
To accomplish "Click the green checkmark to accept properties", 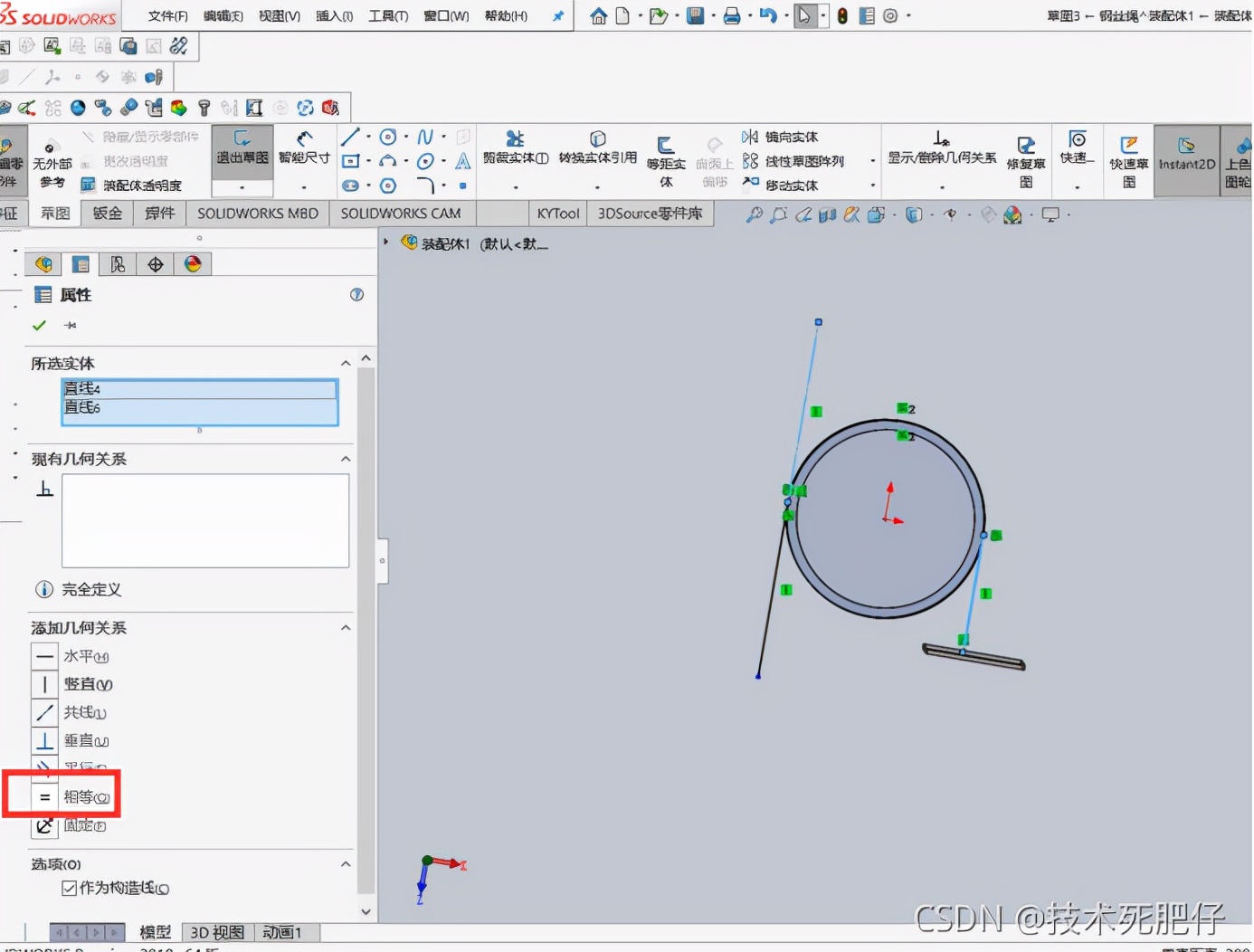I will click(39, 325).
